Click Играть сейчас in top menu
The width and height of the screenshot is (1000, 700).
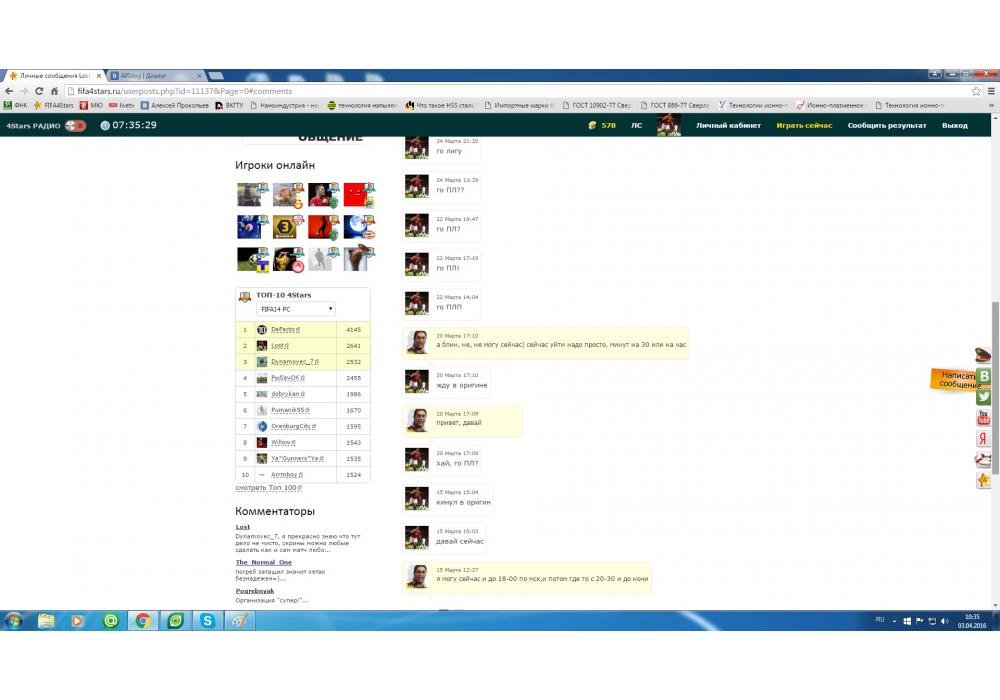[804, 126]
